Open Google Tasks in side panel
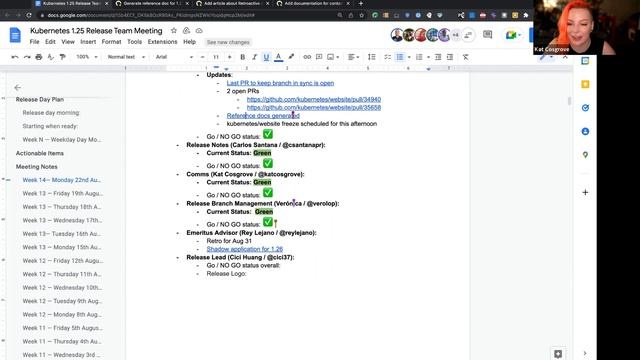Viewport: 640px width, 360px height. (585, 108)
